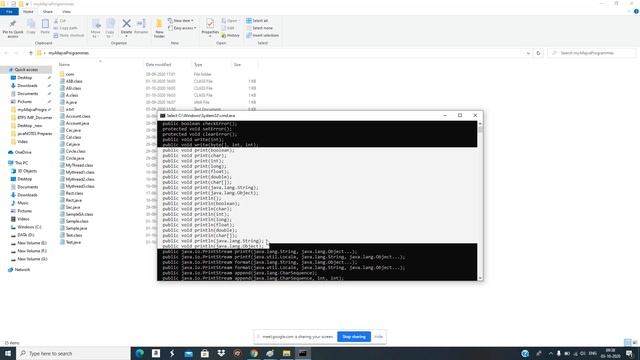Screen dimensions: 640x360
Task: Click the Copy ribbon icon
Action: click(31, 27)
